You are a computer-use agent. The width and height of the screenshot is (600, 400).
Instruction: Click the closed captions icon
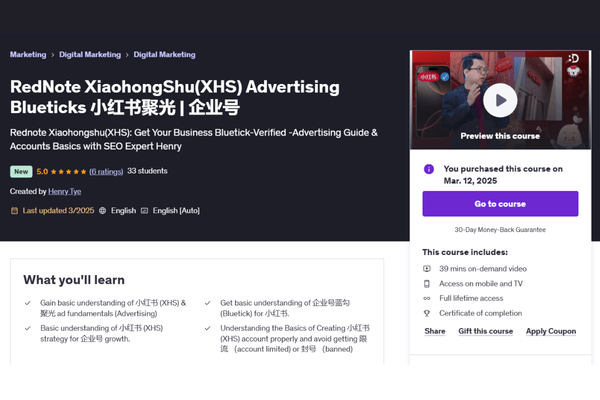click(145, 211)
